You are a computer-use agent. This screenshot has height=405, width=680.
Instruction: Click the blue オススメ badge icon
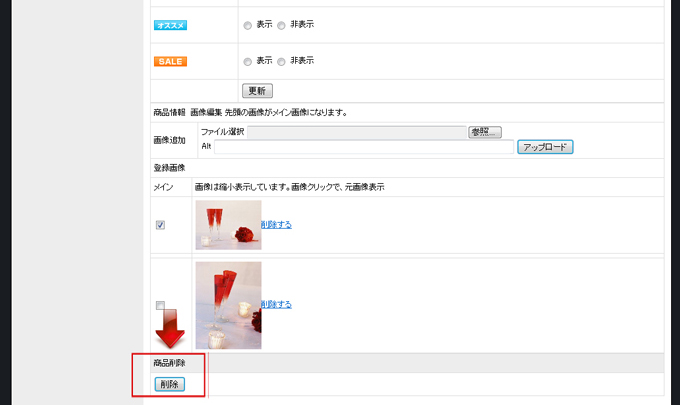click(170, 25)
